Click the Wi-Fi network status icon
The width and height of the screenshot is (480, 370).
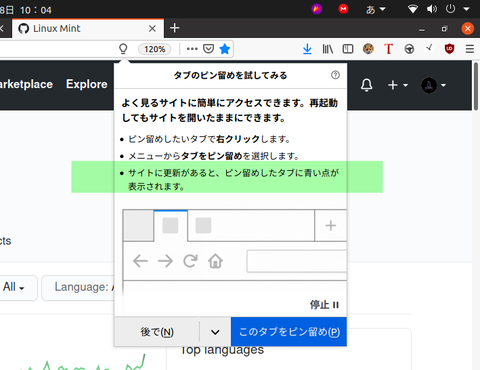click(x=413, y=9)
